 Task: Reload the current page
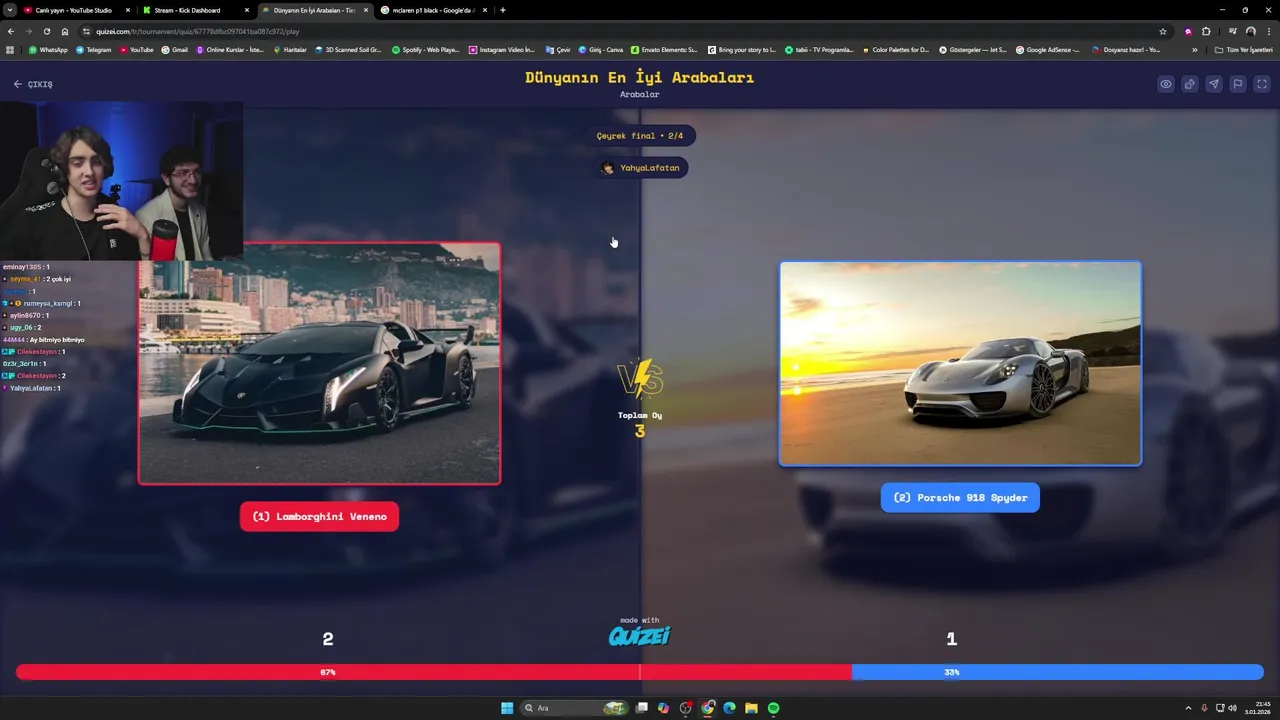(x=46, y=31)
